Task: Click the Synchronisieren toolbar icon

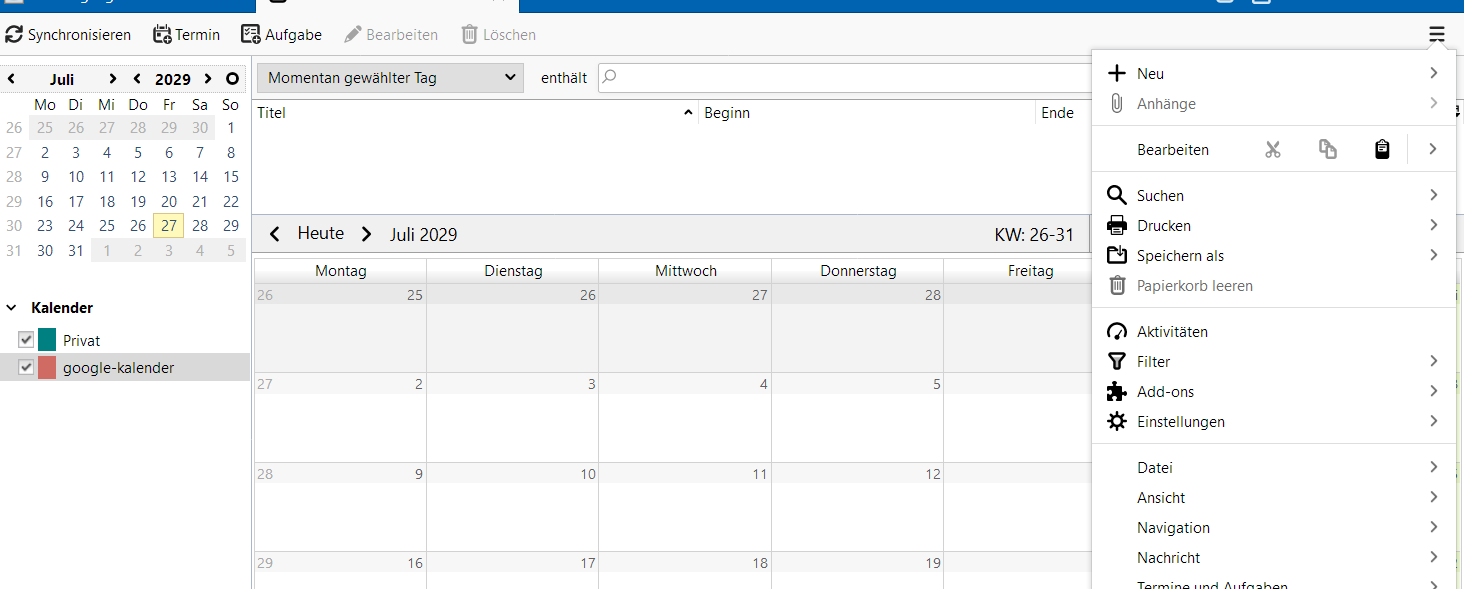Action: point(14,35)
